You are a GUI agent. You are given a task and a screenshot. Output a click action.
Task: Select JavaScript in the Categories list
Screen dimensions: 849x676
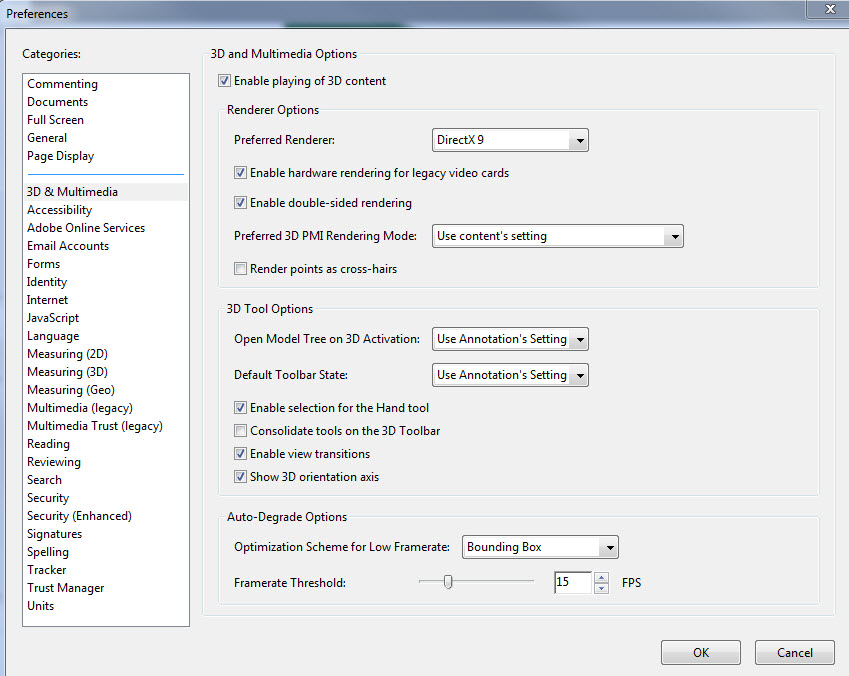[53, 318]
